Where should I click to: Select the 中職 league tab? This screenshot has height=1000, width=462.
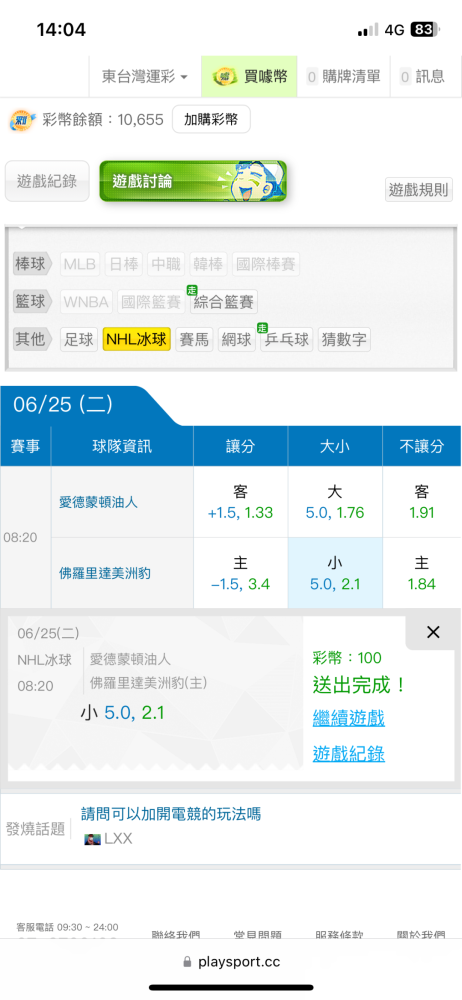166,264
